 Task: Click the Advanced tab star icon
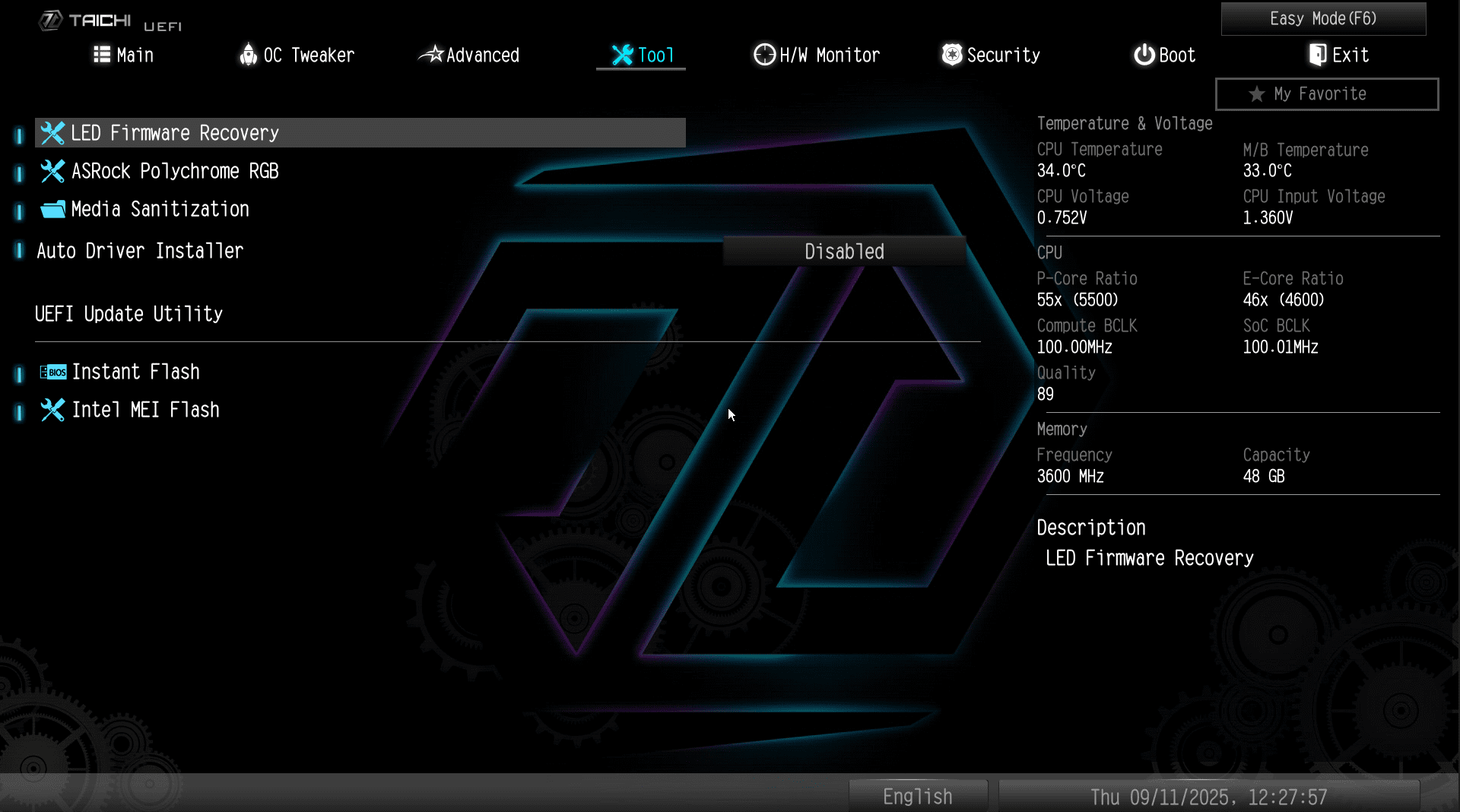pos(431,55)
